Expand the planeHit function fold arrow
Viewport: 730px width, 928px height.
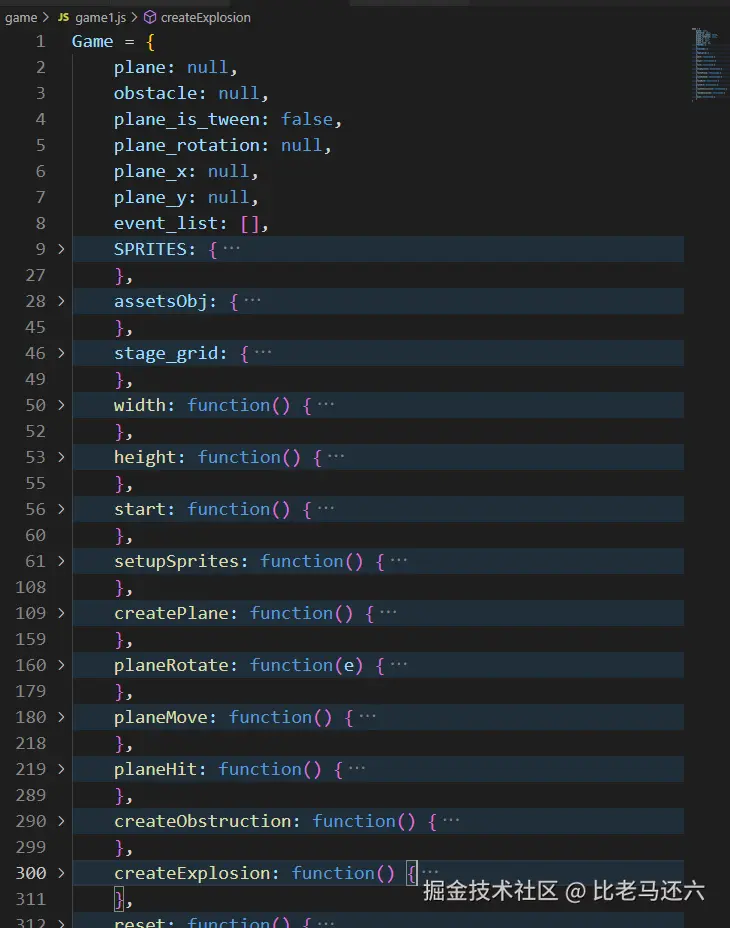click(61, 769)
